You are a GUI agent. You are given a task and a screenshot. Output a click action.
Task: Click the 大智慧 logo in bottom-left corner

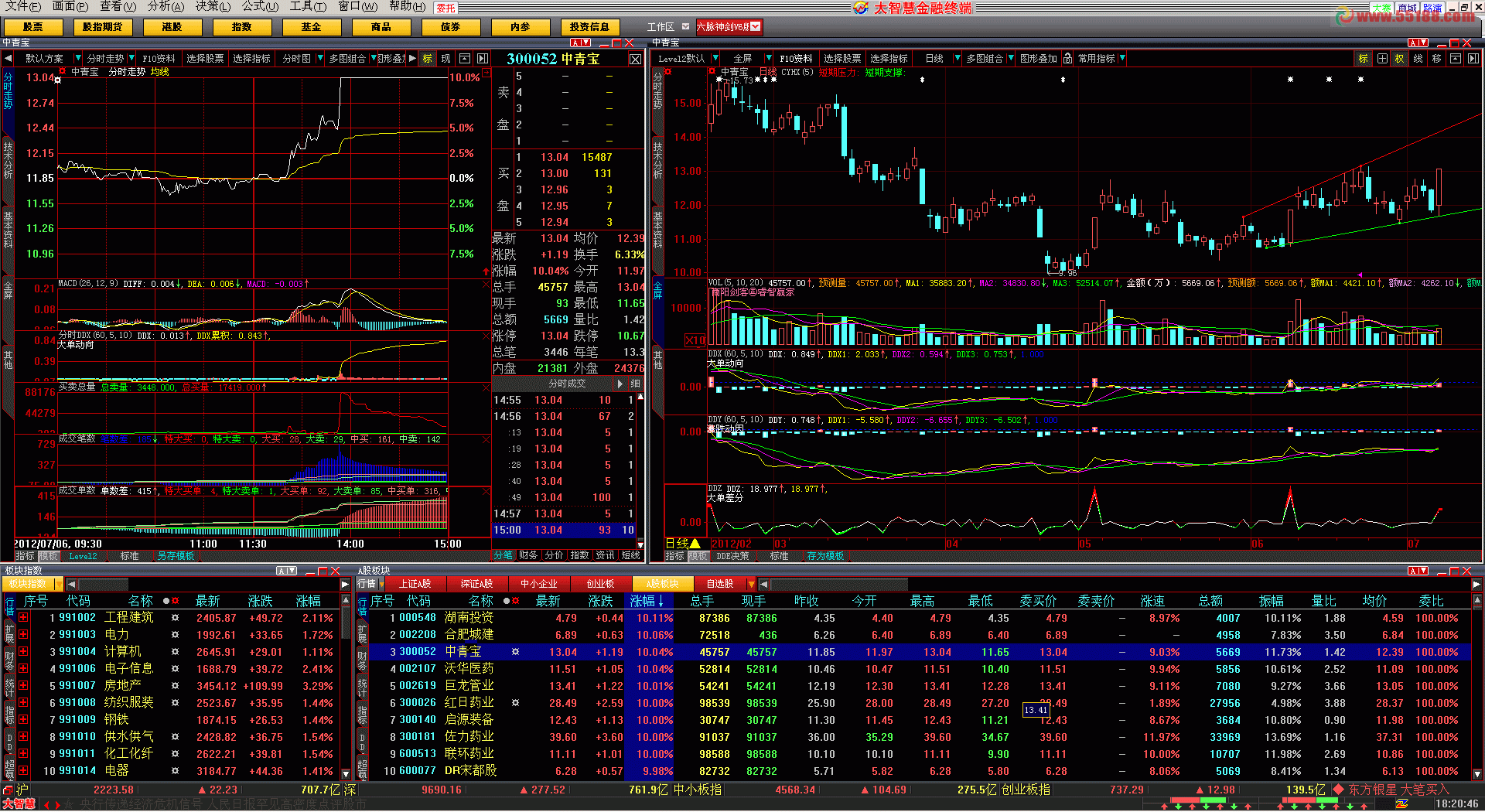19,804
